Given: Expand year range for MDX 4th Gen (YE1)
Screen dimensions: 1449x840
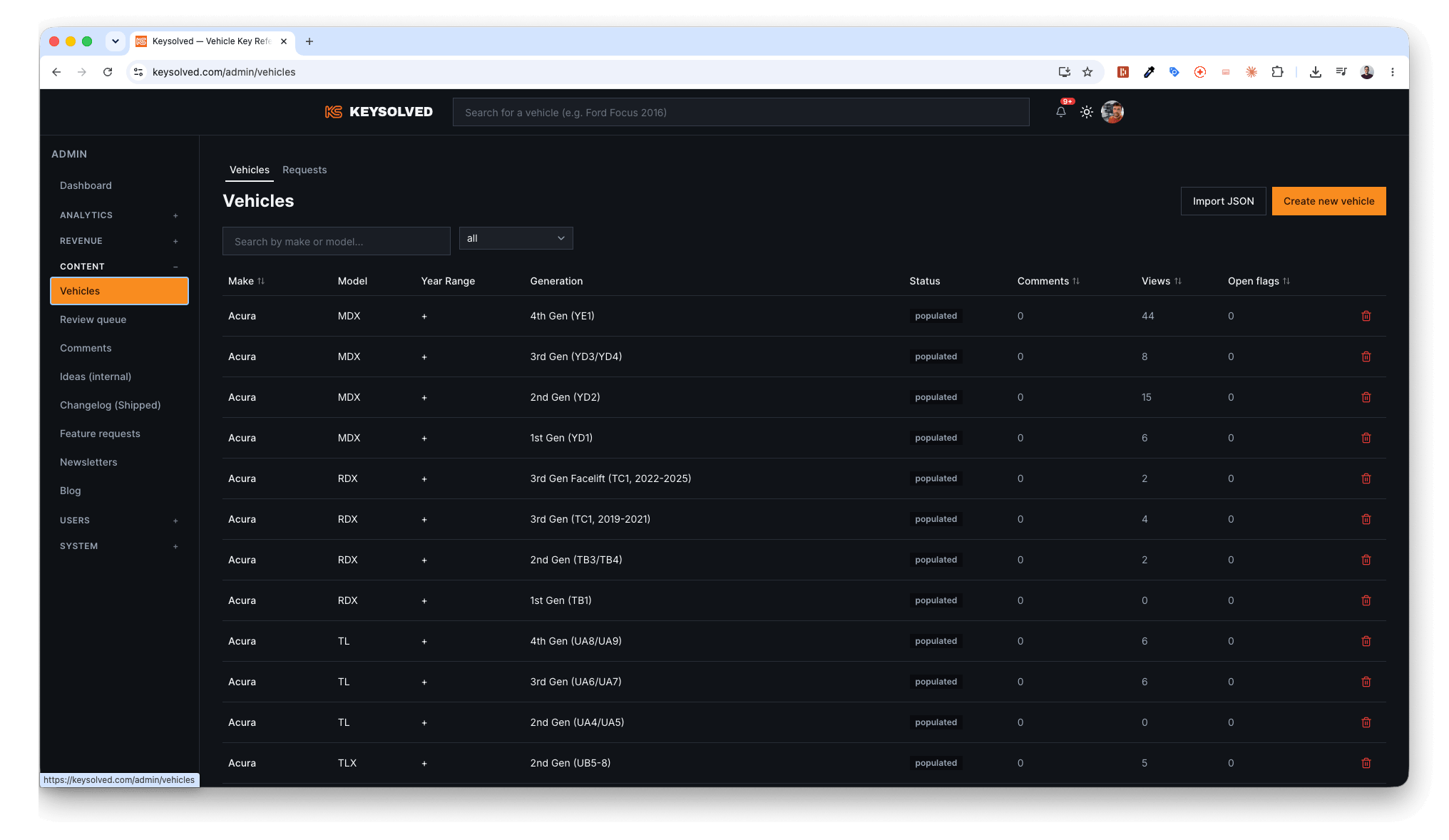Looking at the screenshot, I should (x=424, y=317).
